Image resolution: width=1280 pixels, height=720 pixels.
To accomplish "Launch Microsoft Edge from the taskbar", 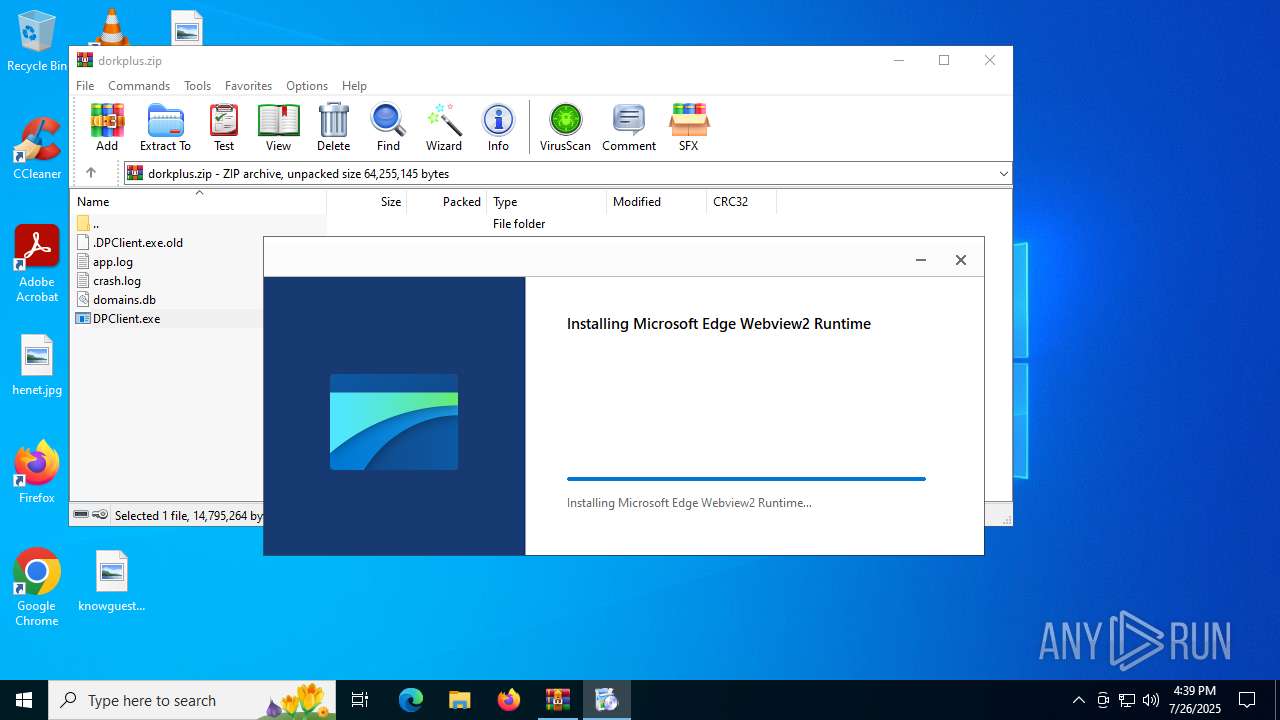I will tap(411, 700).
